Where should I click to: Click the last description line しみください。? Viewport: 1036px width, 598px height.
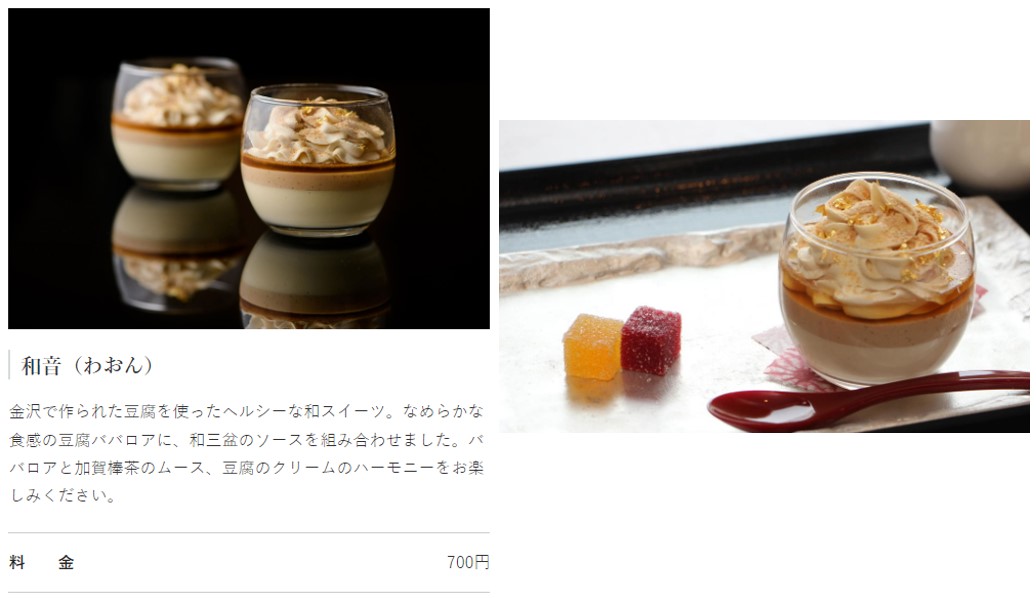(x=63, y=496)
